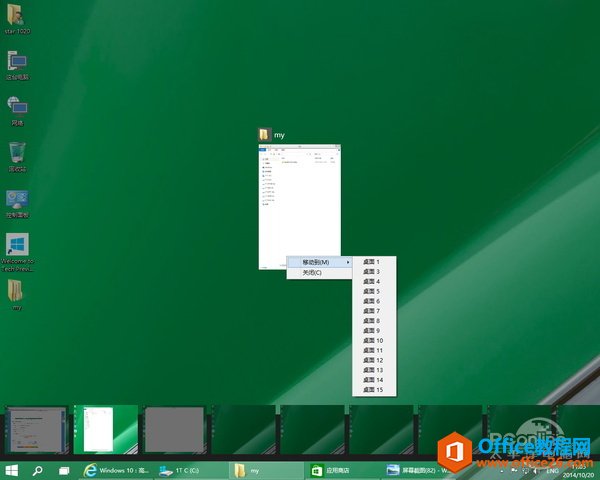The image size is (600, 480).
Task: Open the Network desktop icon
Action: [x=17, y=111]
